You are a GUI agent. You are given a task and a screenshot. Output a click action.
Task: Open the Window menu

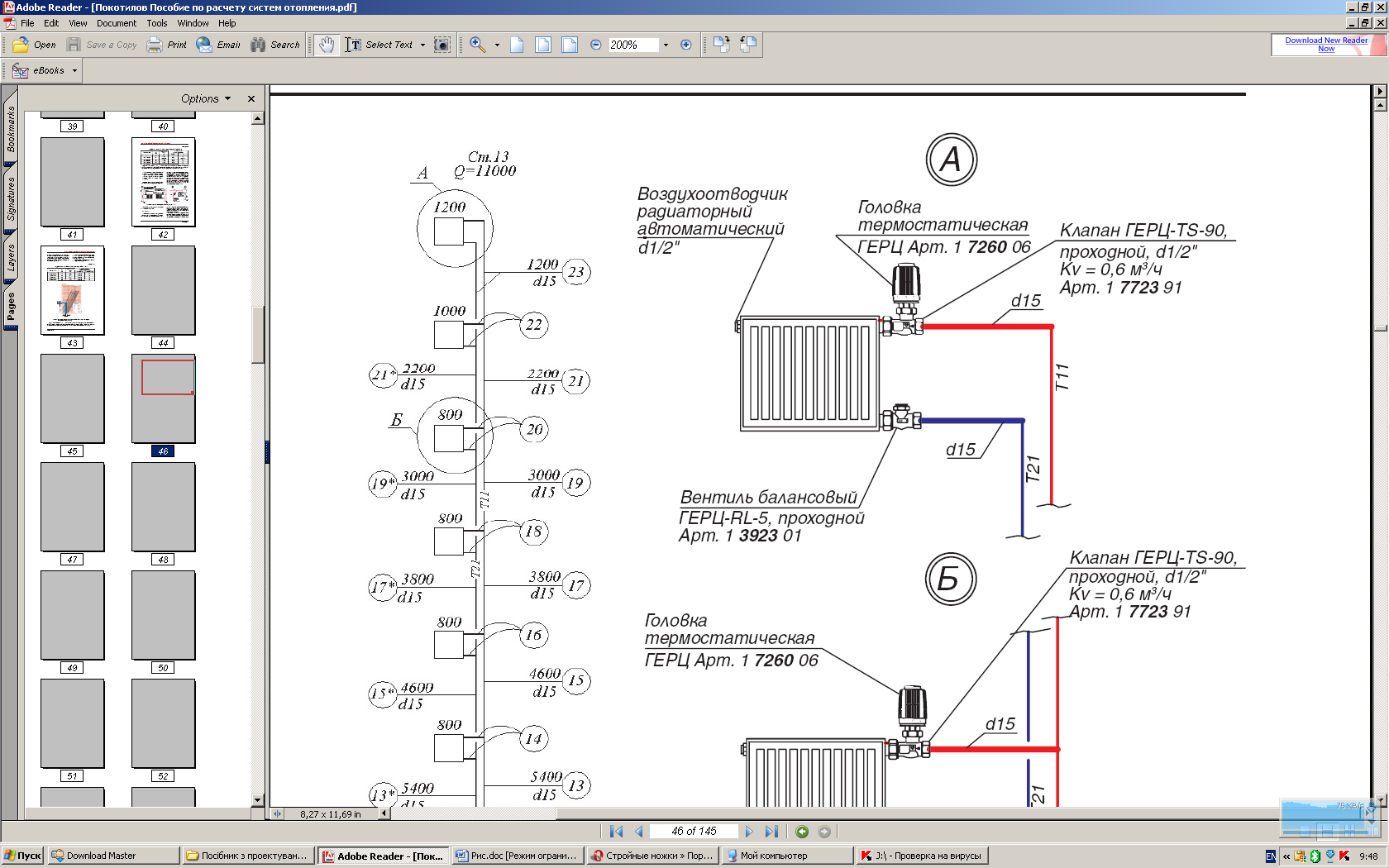pos(193,23)
